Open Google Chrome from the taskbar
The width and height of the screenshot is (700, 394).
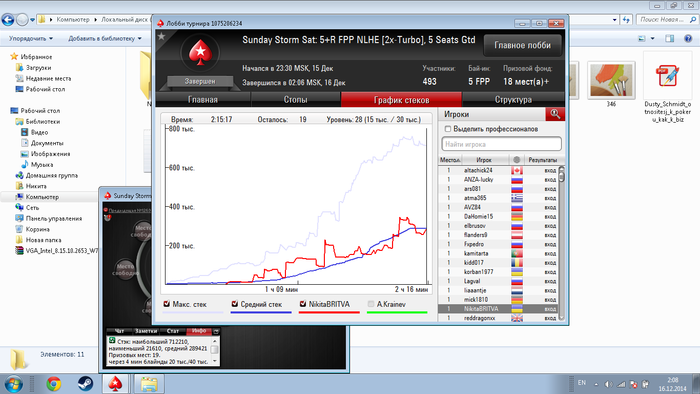click(x=54, y=384)
